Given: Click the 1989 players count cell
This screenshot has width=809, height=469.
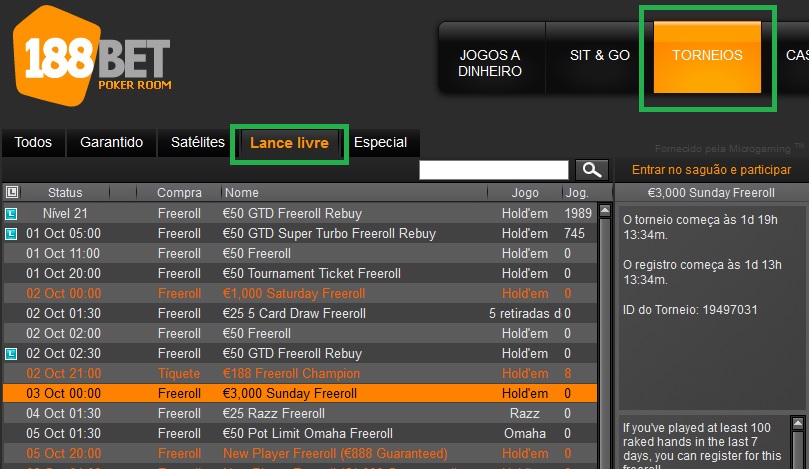Looking at the screenshot, I should tap(578, 214).
